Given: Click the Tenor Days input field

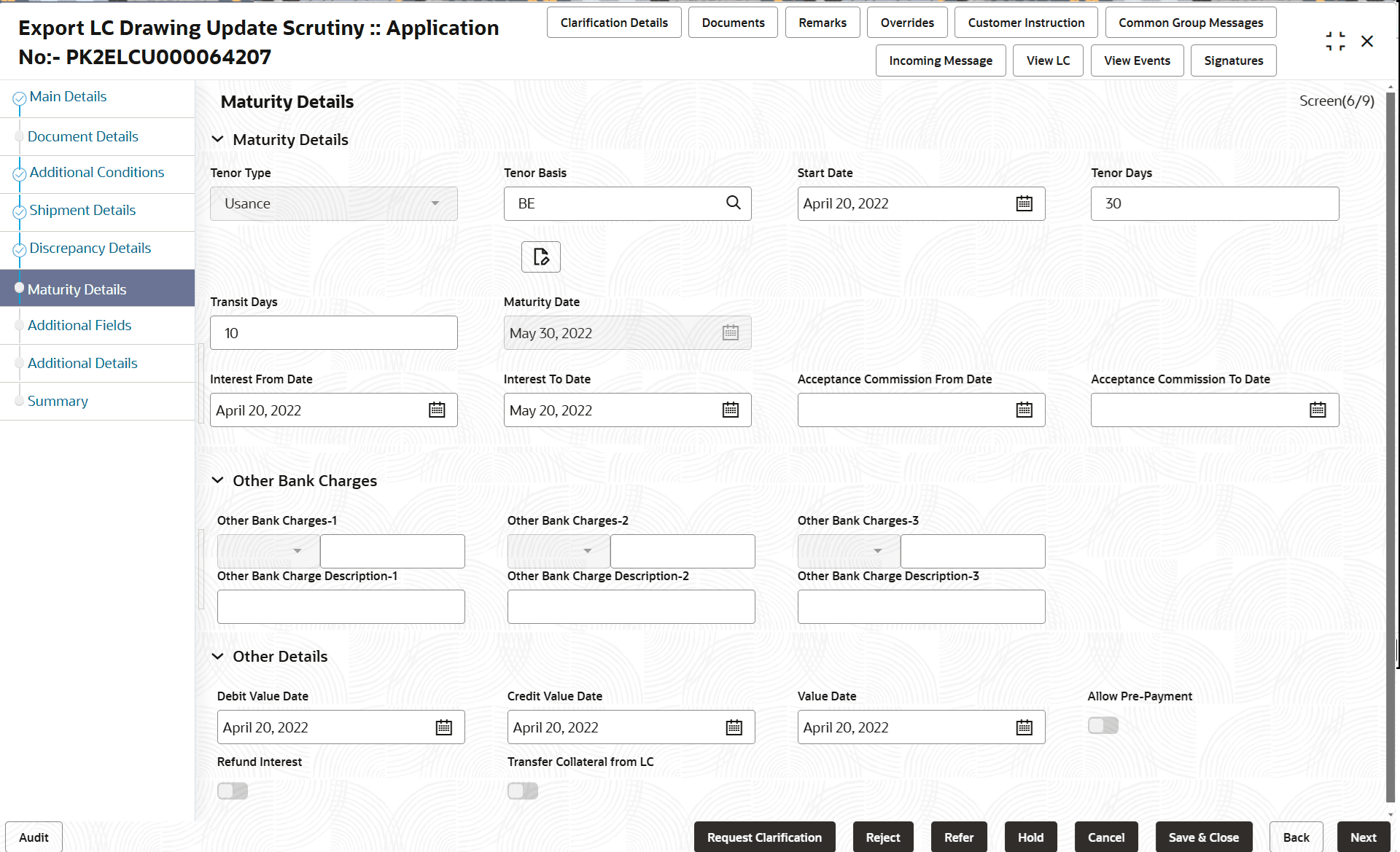Looking at the screenshot, I should tap(1214, 204).
